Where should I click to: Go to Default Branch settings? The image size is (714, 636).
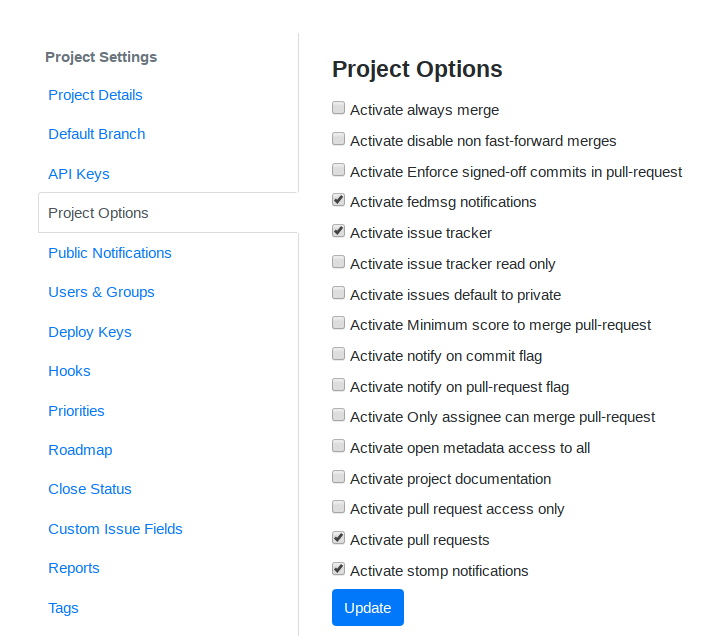point(97,134)
